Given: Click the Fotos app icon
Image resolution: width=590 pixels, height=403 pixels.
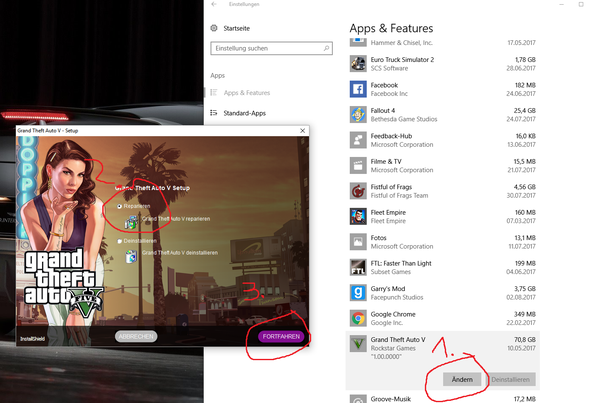Looking at the screenshot, I should tap(358, 242).
